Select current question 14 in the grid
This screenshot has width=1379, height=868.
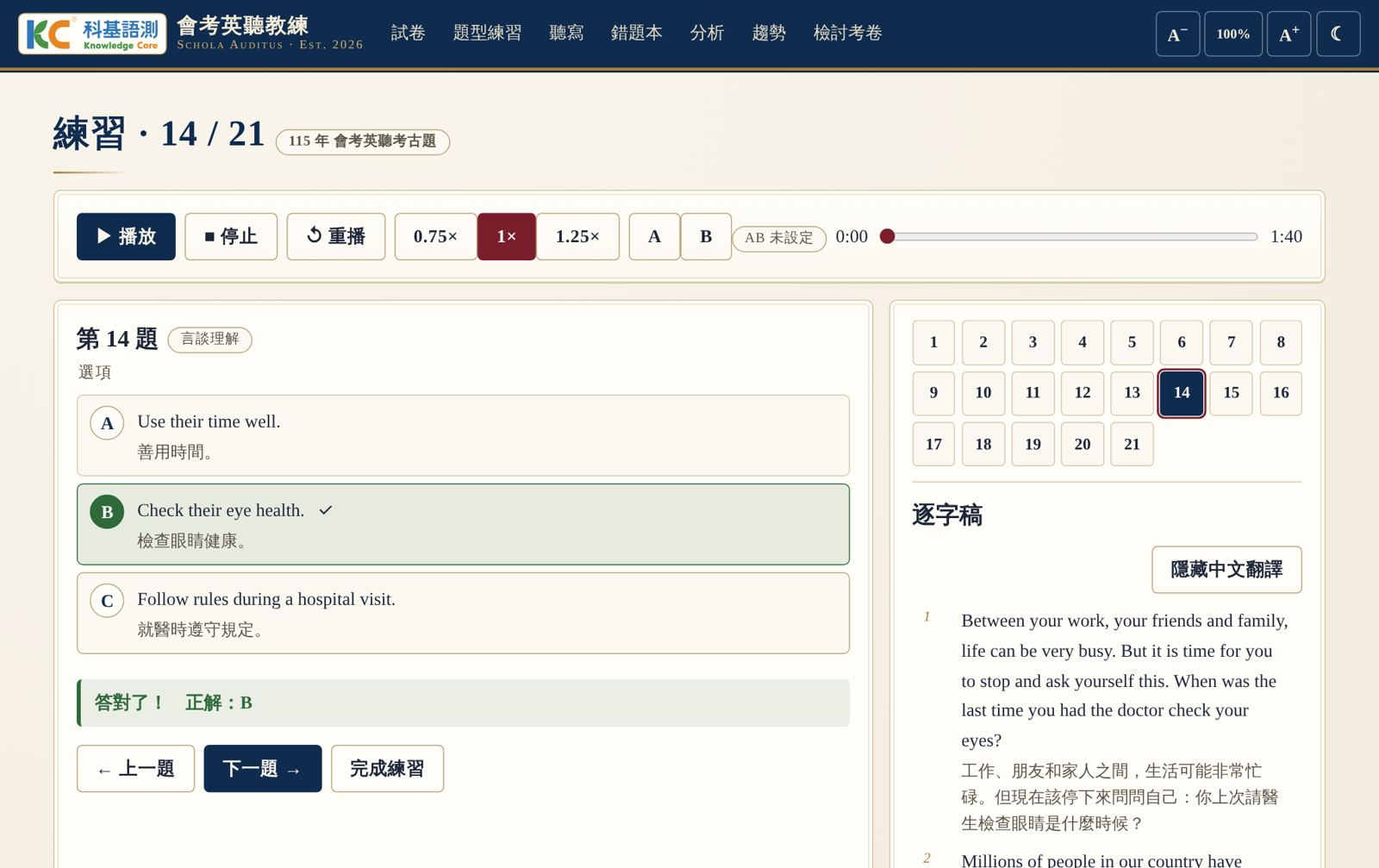[1182, 393]
